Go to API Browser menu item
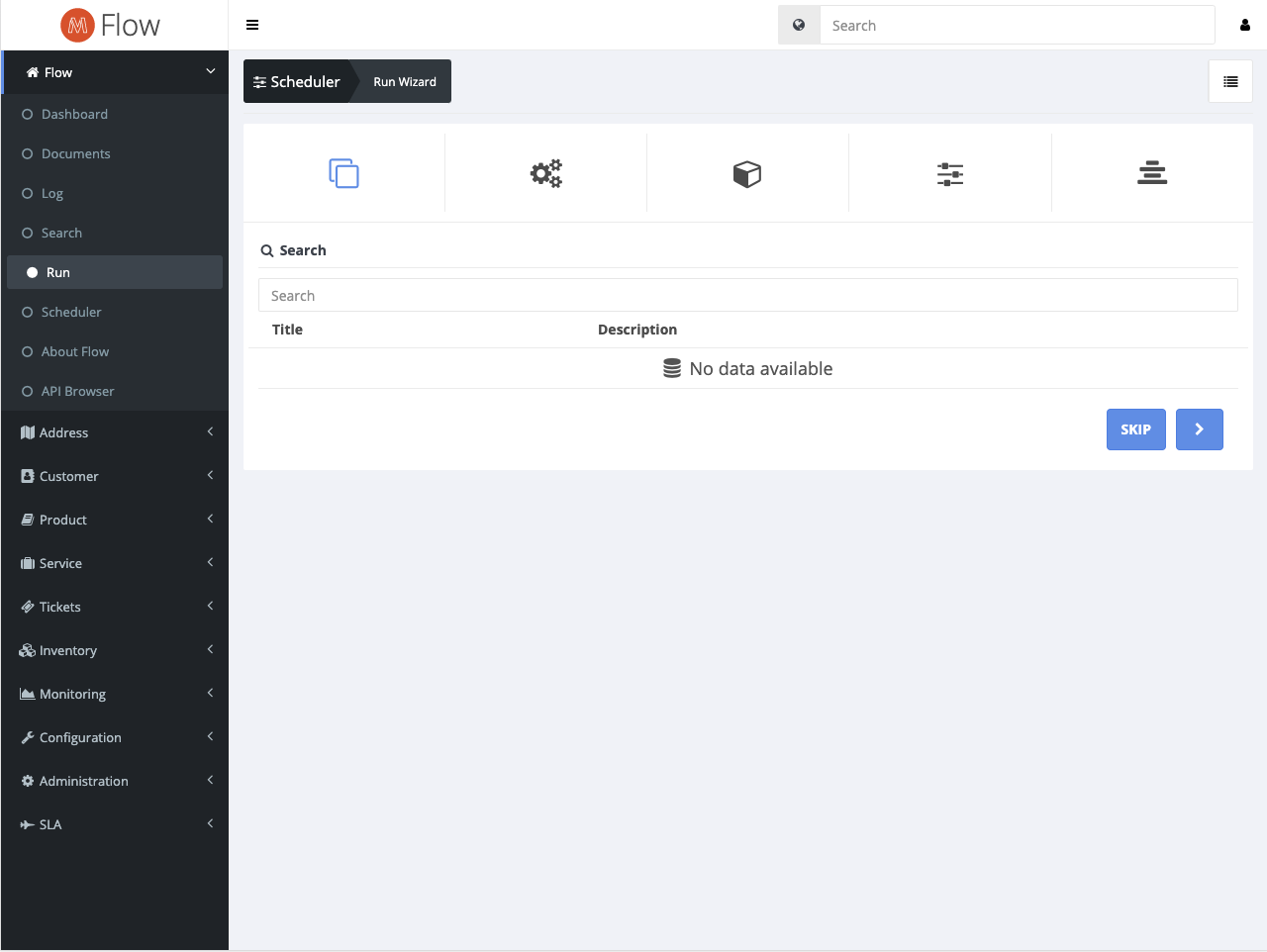Viewport: 1267px width, 952px height. [x=77, y=391]
